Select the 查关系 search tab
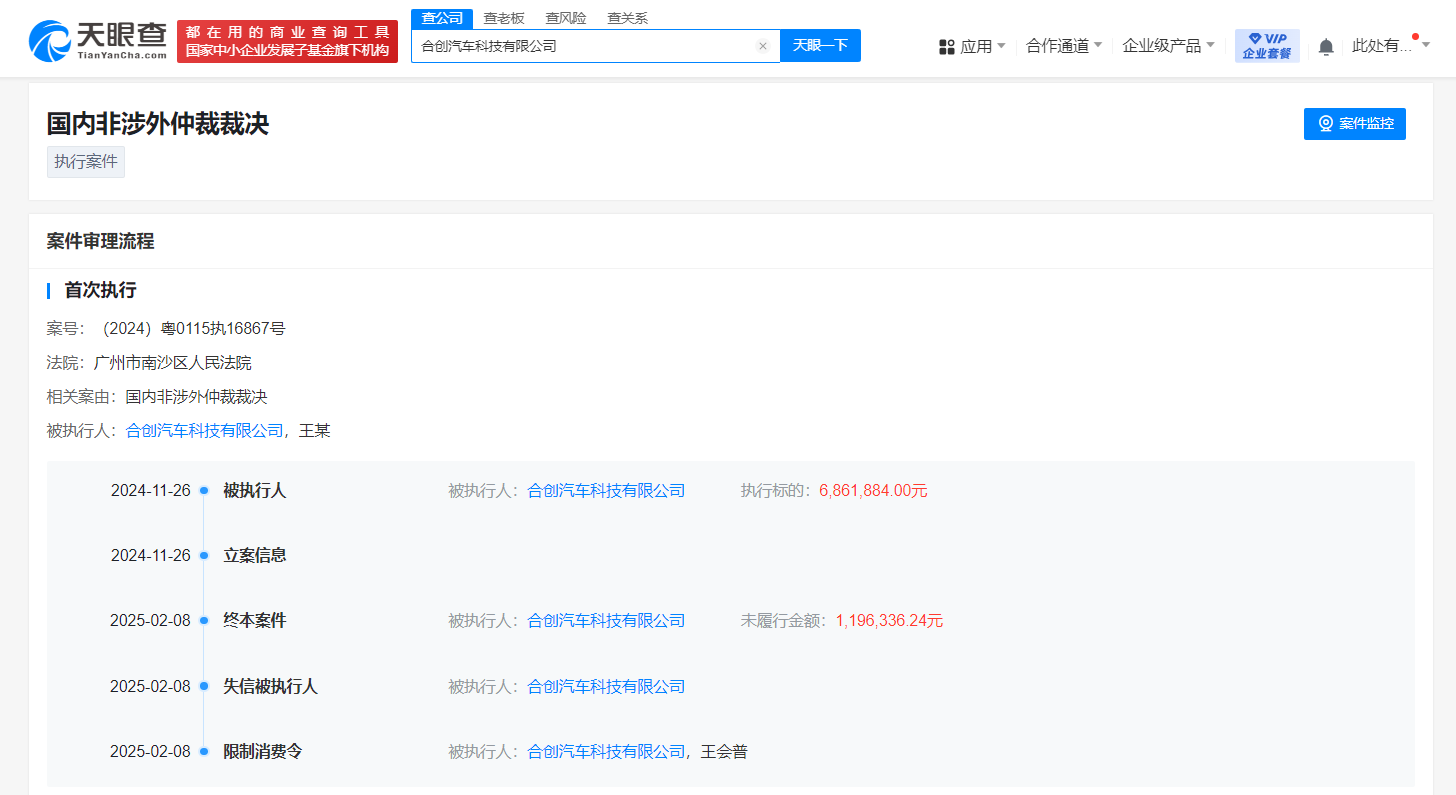The image size is (1456, 795). pyautogui.click(x=628, y=18)
